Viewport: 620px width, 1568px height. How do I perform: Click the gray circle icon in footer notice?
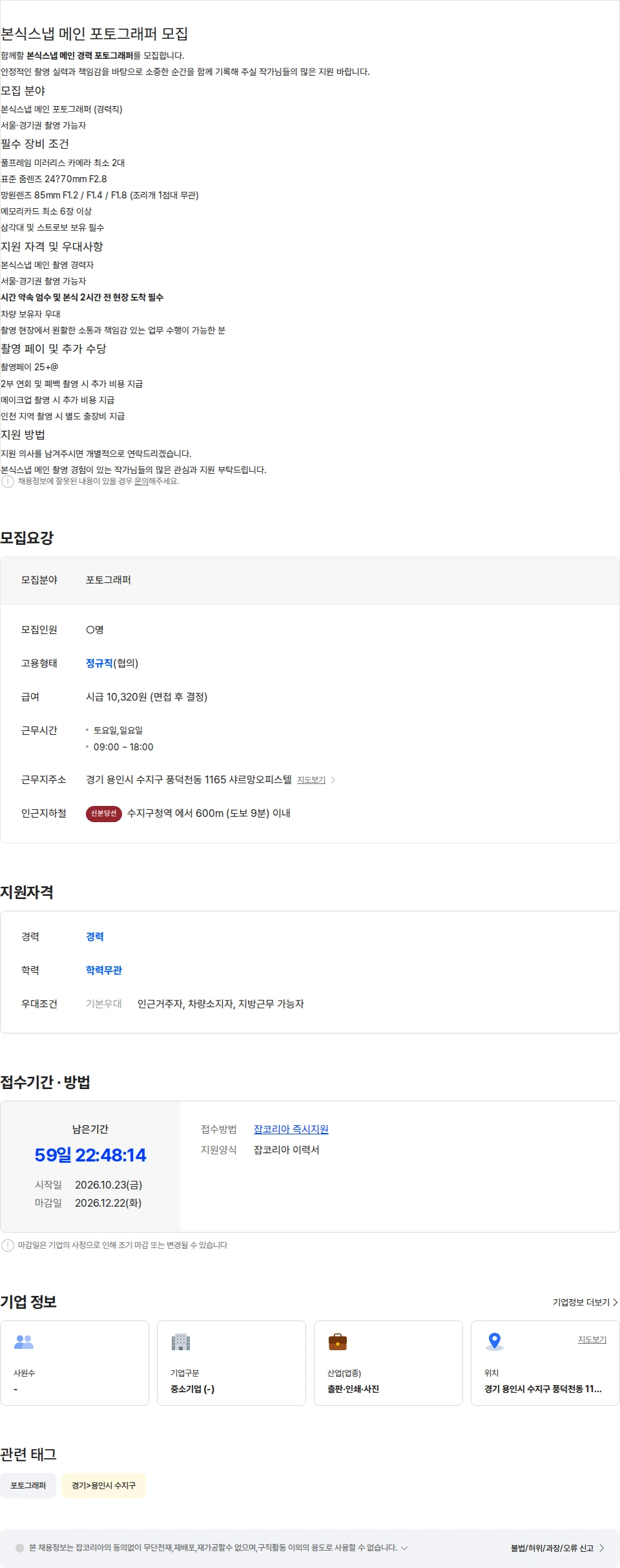[x=19, y=1548]
